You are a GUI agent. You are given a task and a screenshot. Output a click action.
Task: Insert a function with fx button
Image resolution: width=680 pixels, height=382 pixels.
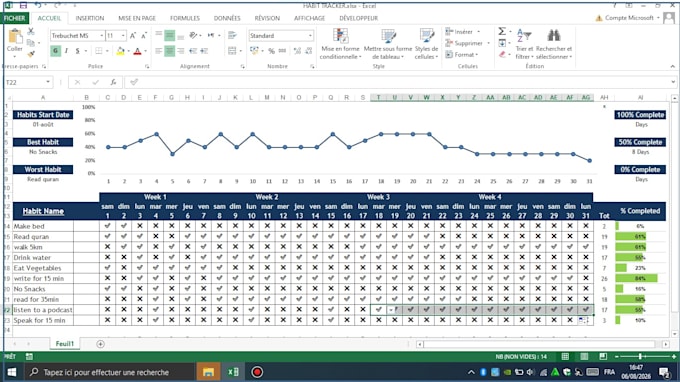113,82
